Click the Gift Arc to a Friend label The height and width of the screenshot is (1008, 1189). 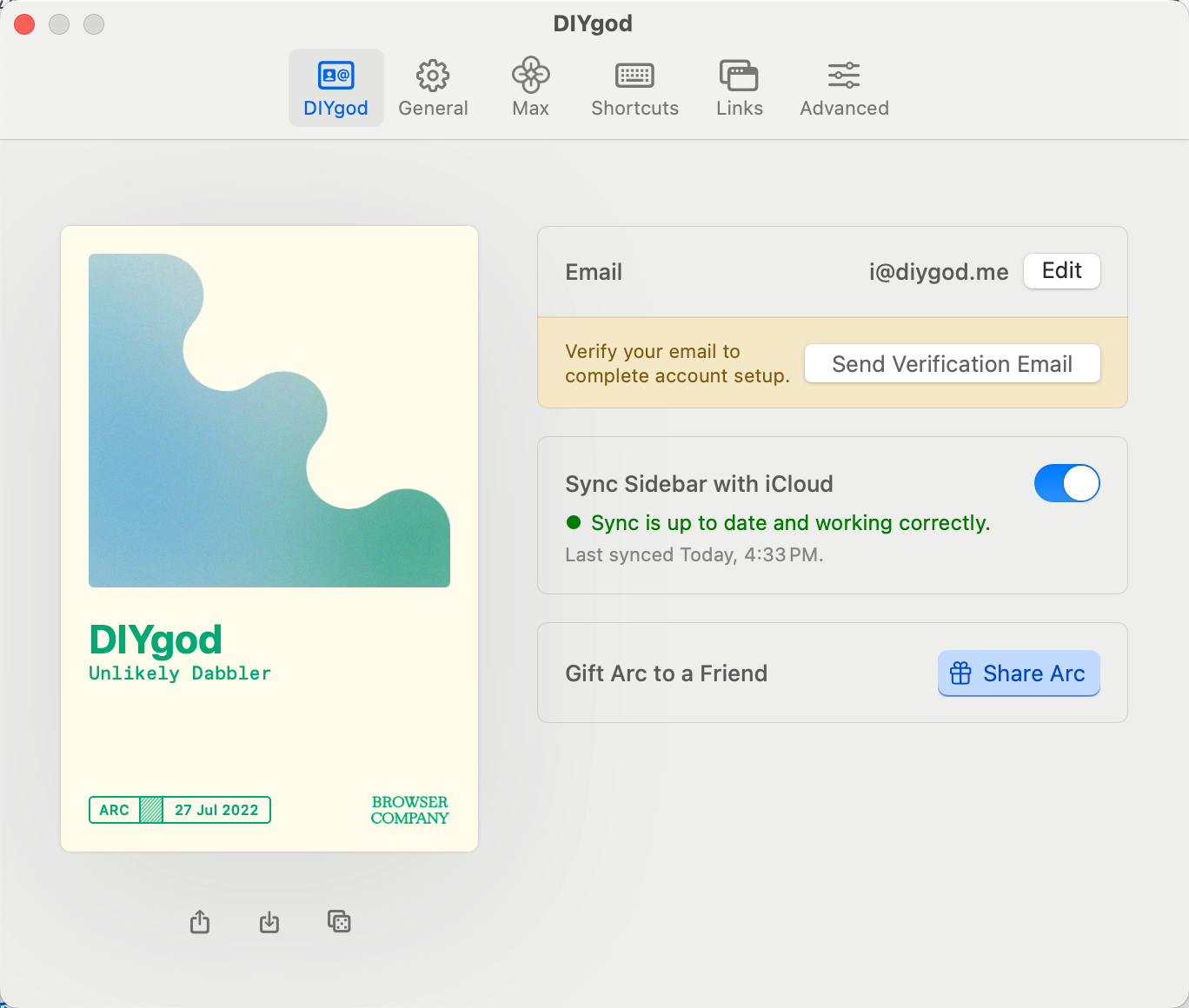(666, 673)
